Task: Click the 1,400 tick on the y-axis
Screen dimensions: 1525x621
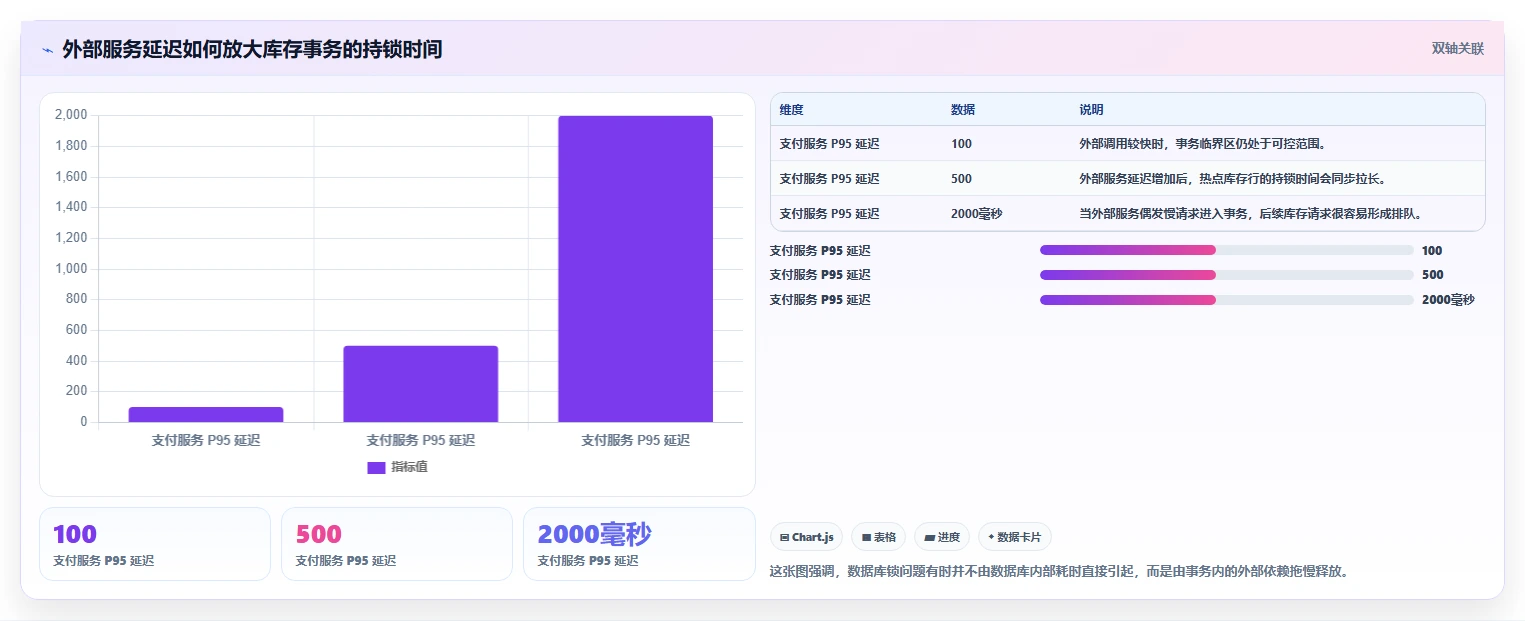Action: (x=70, y=207)
